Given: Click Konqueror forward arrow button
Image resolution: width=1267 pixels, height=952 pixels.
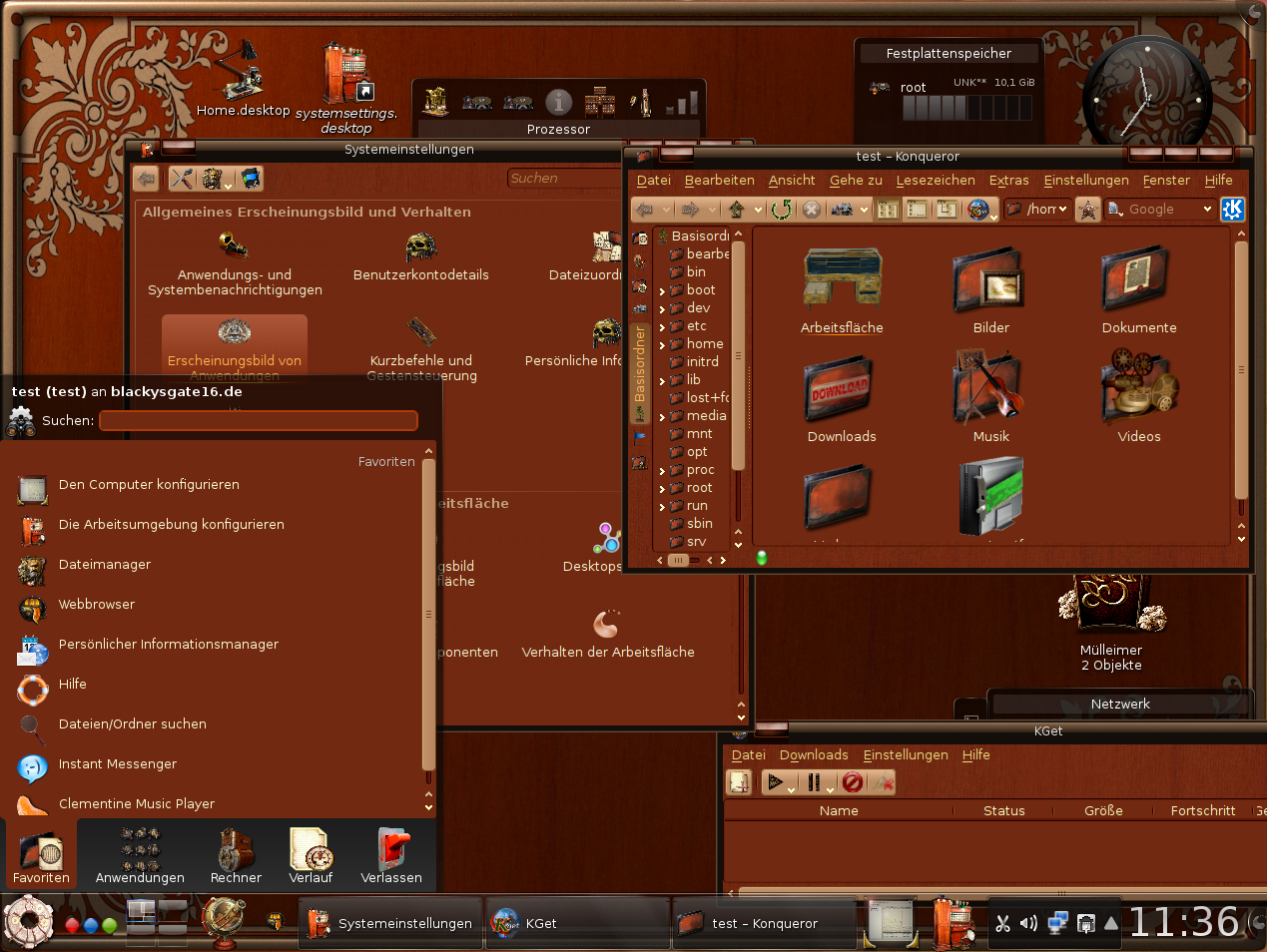Looking at the screenshot, I should tap(690, 209).
